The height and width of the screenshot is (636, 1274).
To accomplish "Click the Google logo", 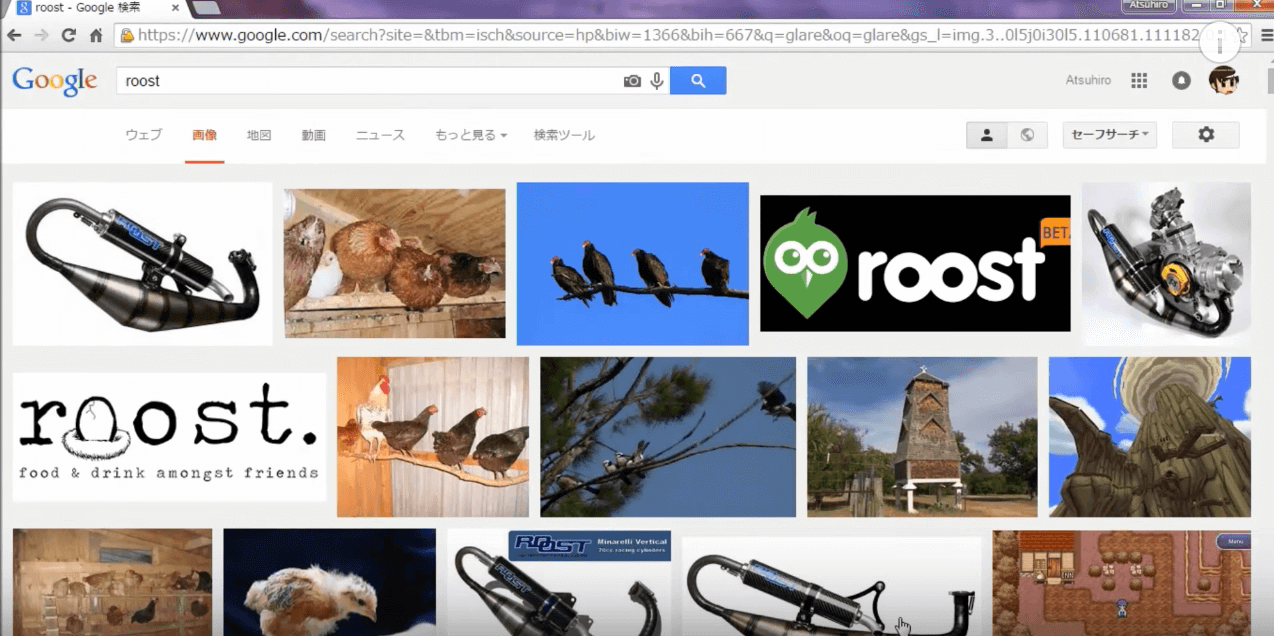I will coord(55,81).
